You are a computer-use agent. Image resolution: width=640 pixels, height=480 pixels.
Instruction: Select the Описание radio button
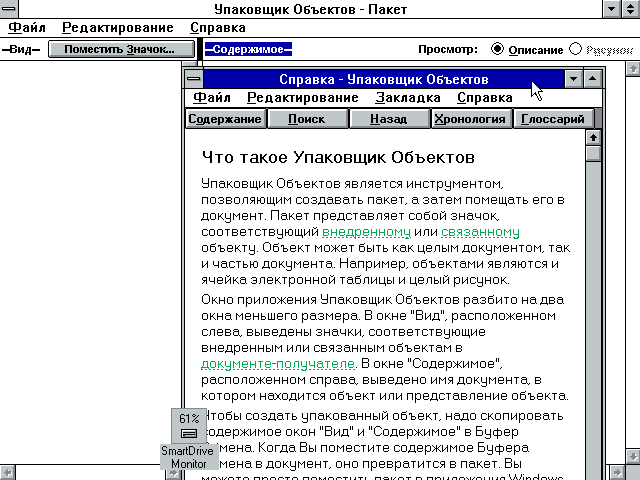coord(498,48)
